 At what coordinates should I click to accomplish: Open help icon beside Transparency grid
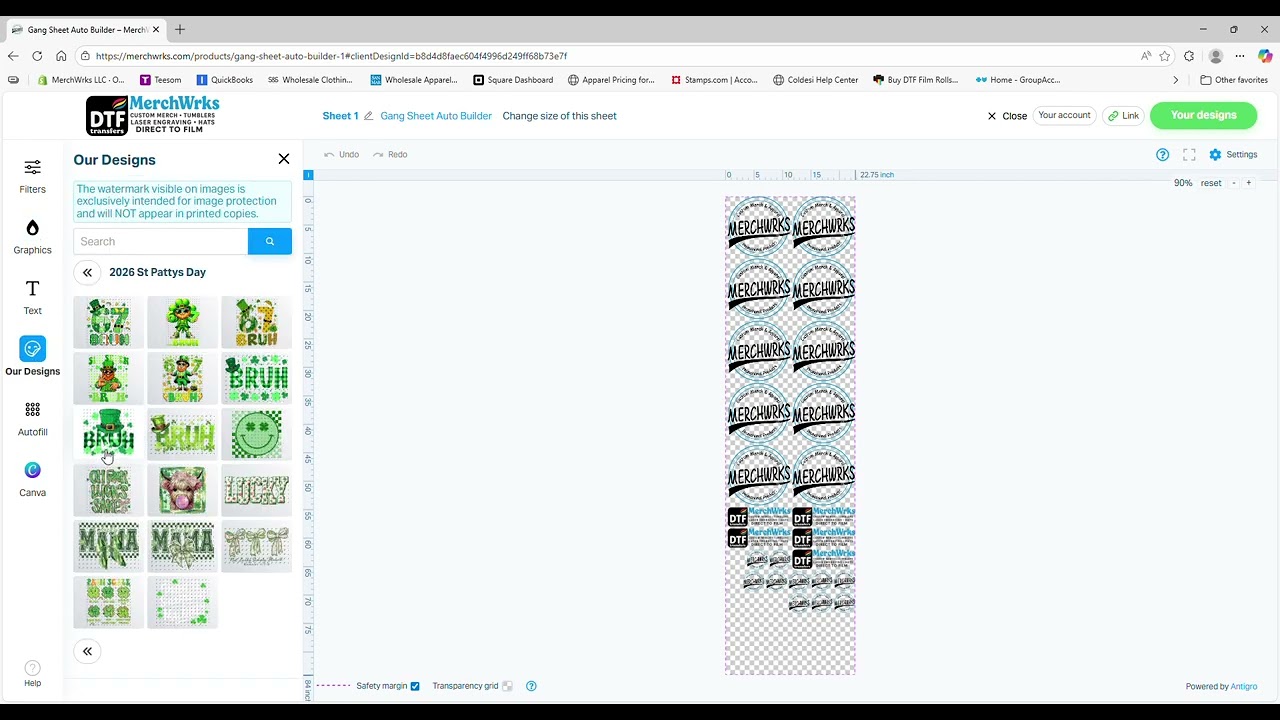(531, 686)
